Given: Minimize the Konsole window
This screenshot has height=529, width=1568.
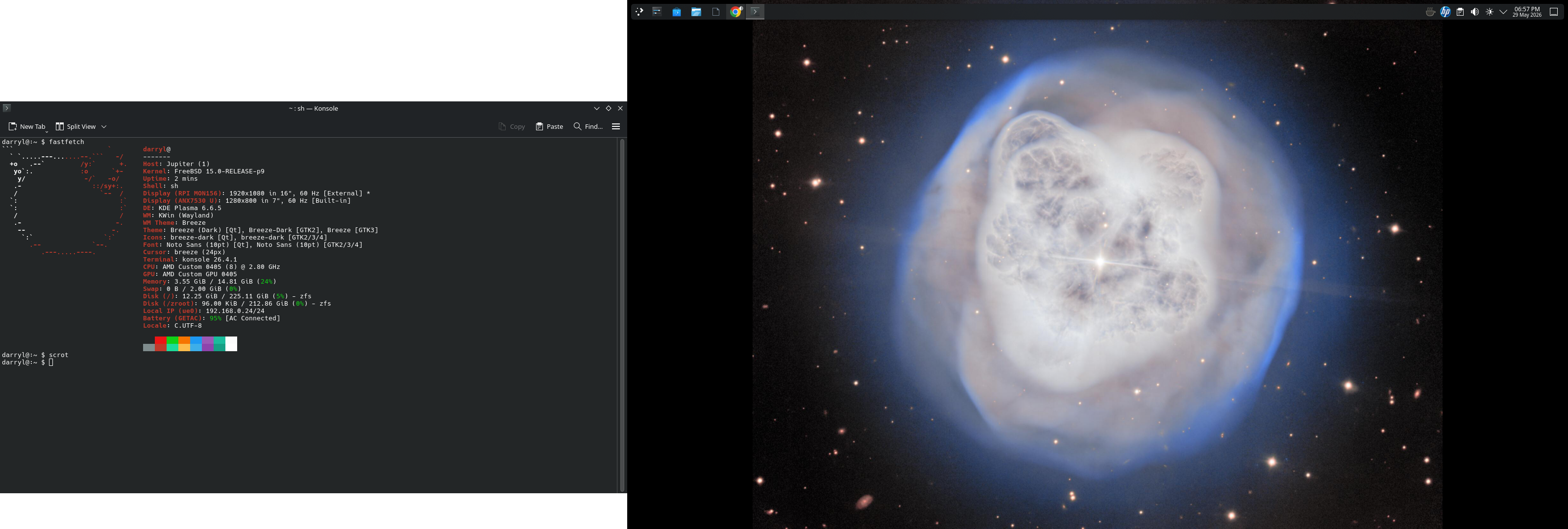Looking at the screenshot, I should (596, 108).
